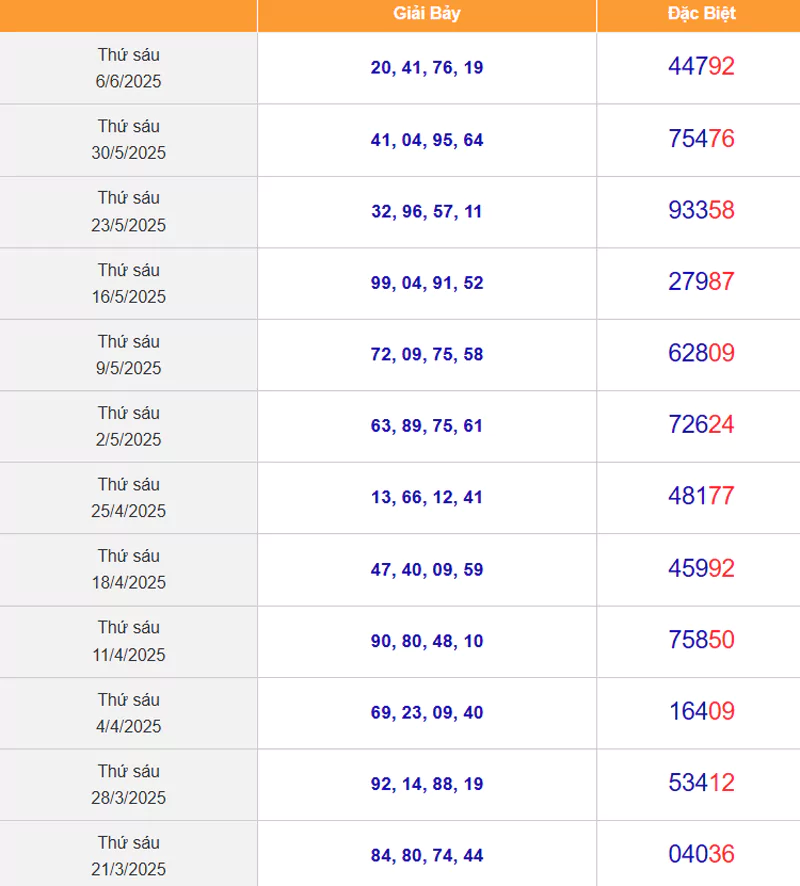Screen dimensions: 800x886
Task: Click special prize number 44792
Action: pyautogui.click(x=701, y=66)
